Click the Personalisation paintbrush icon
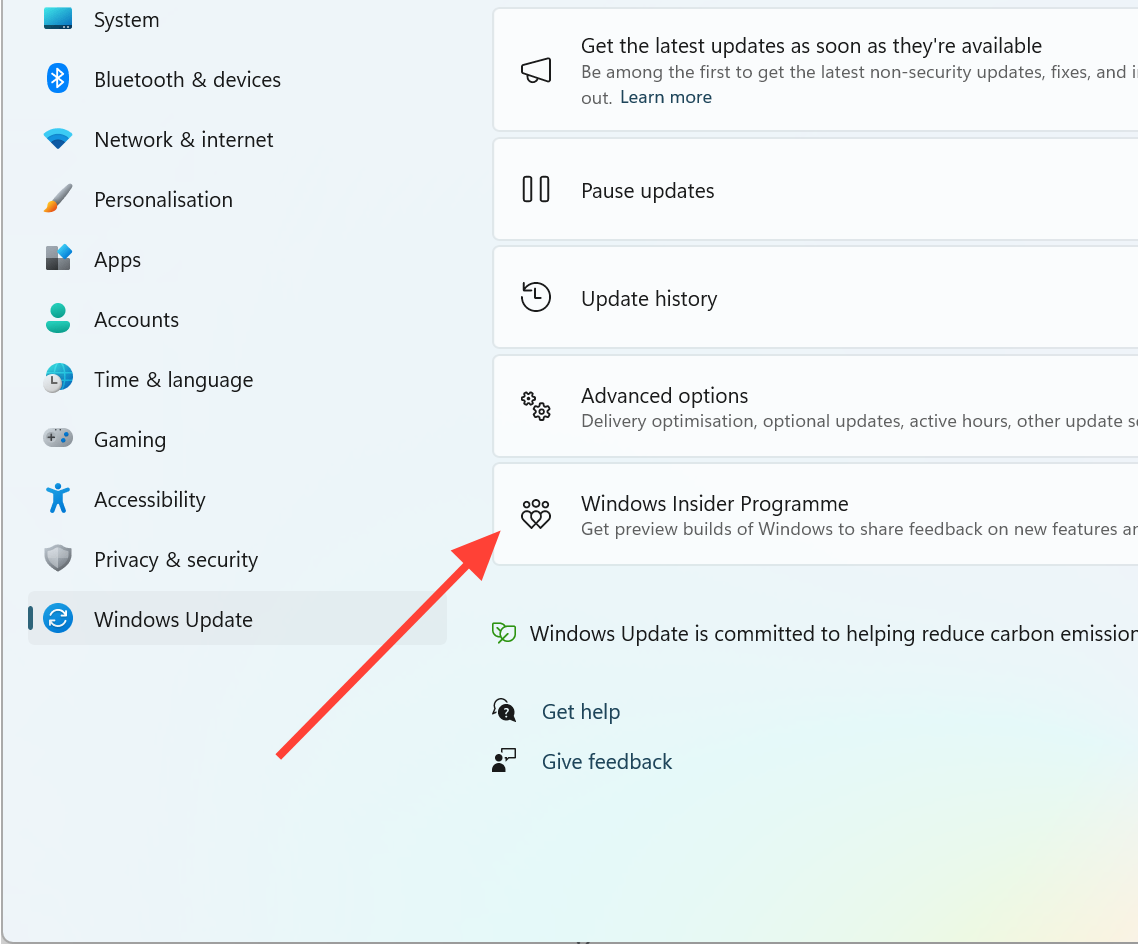The image size is (1138, 945). point(58,198)
